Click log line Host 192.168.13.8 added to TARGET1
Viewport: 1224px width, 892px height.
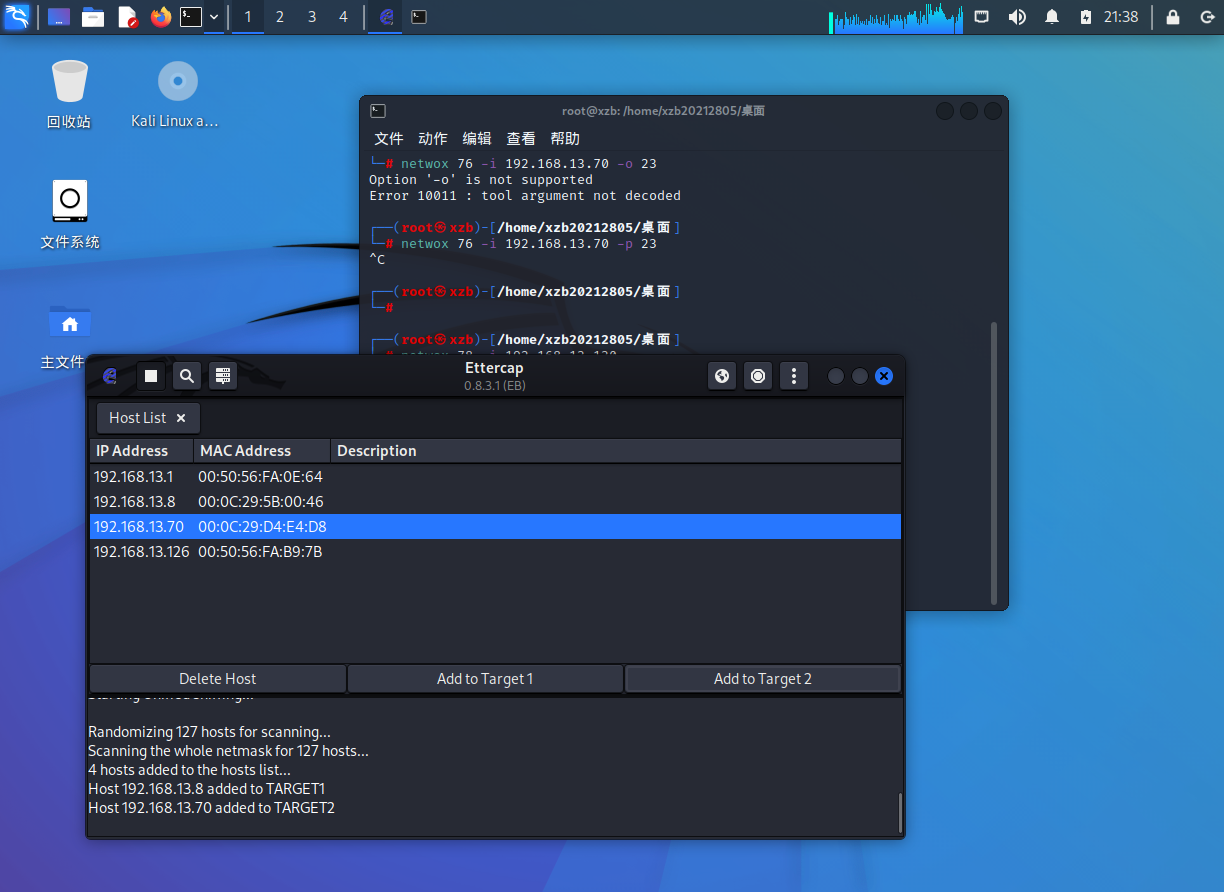[207, 789]
